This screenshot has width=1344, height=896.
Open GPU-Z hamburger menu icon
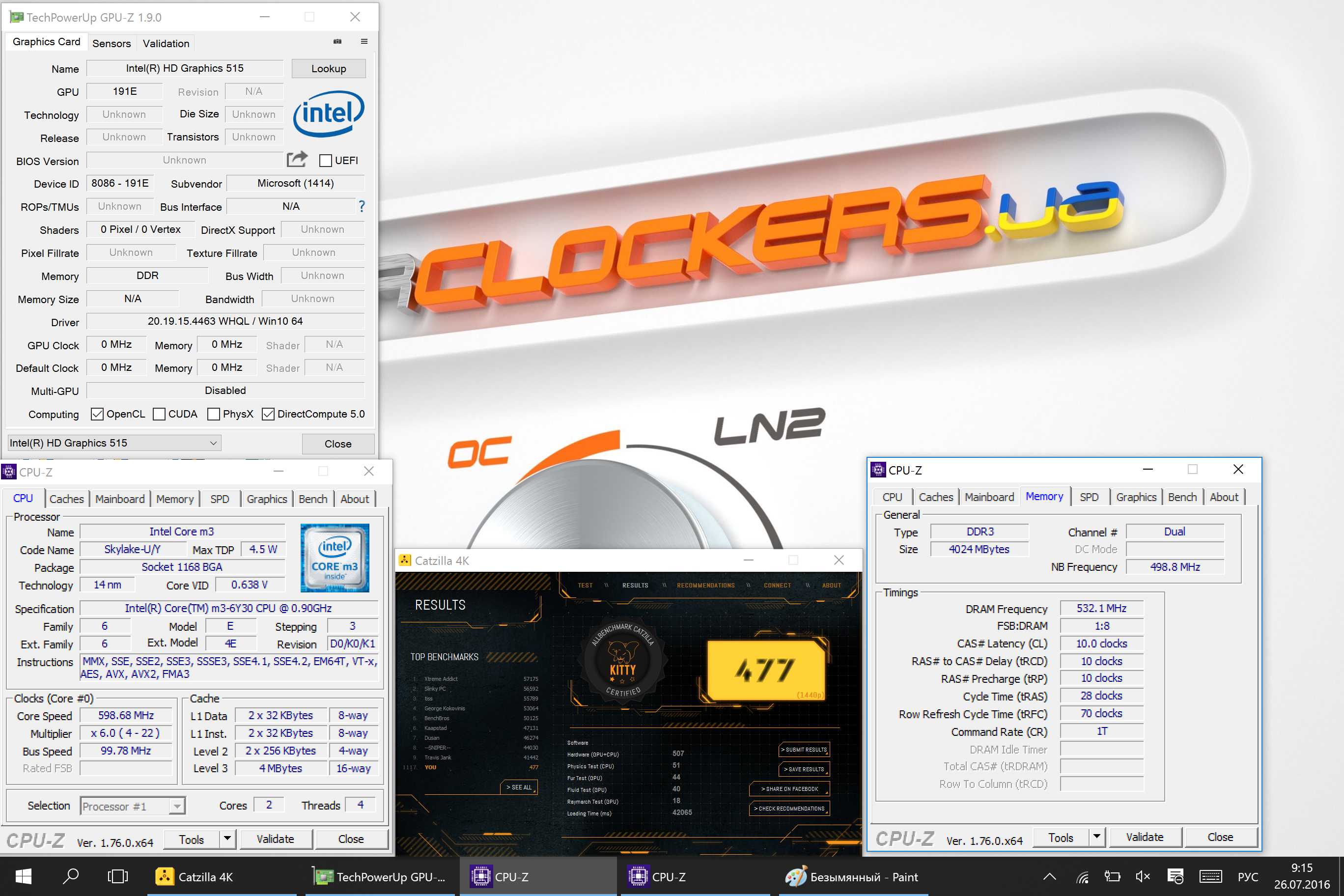(364, 41)
